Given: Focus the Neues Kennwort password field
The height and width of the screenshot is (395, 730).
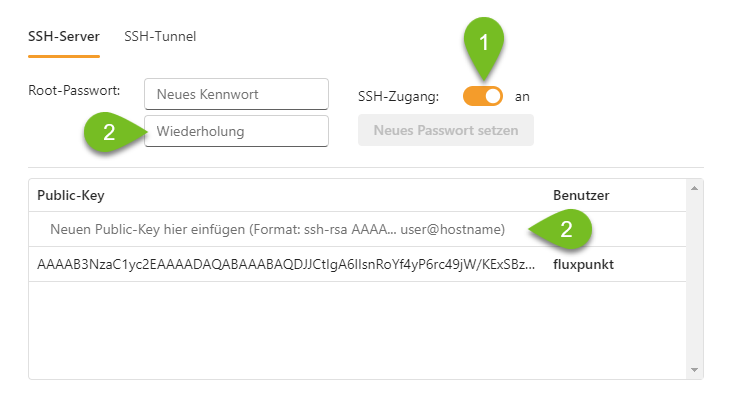Looking at the screenshot, I should tap(237, 94).
